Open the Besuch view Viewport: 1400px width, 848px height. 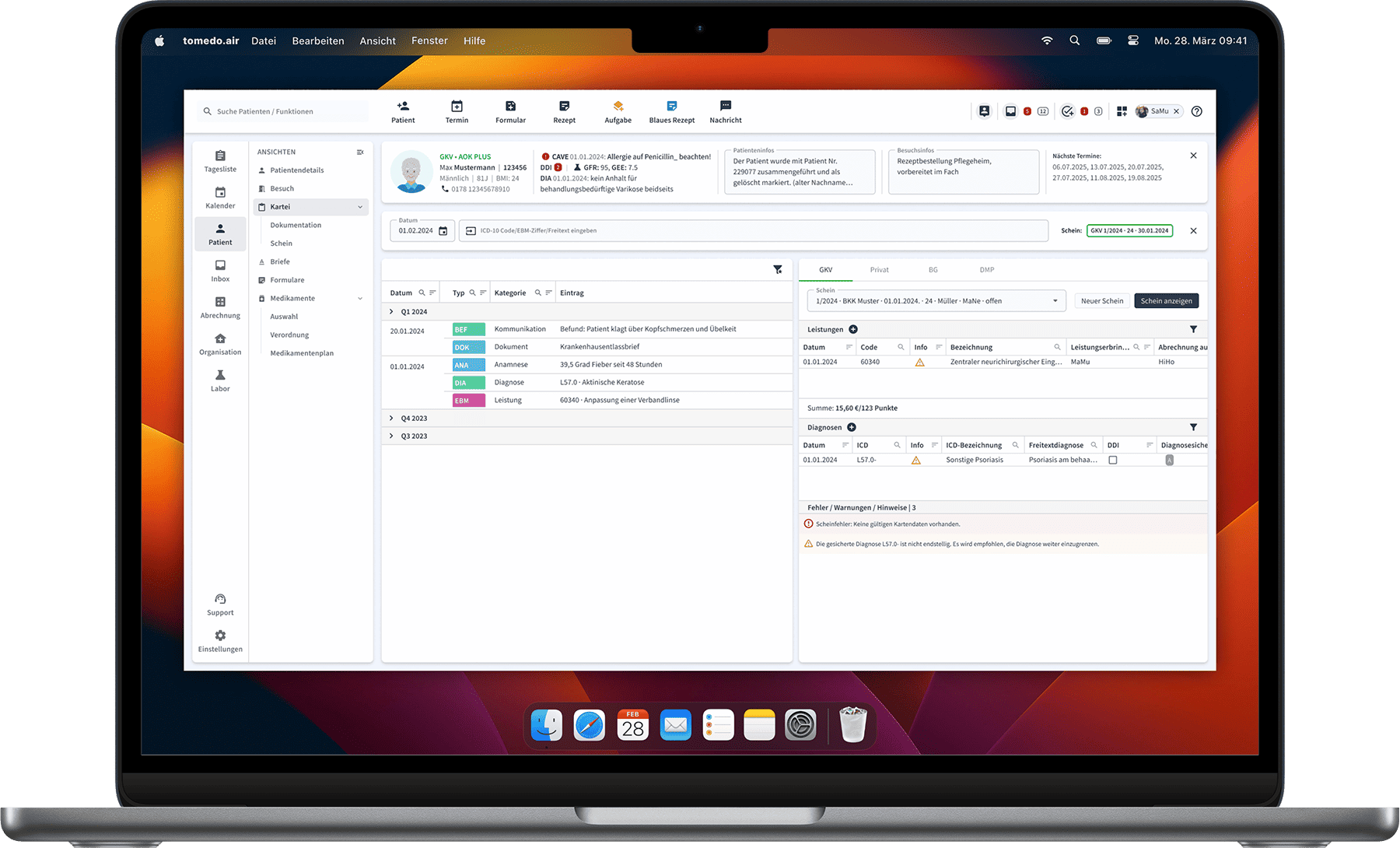click(282, 189)
